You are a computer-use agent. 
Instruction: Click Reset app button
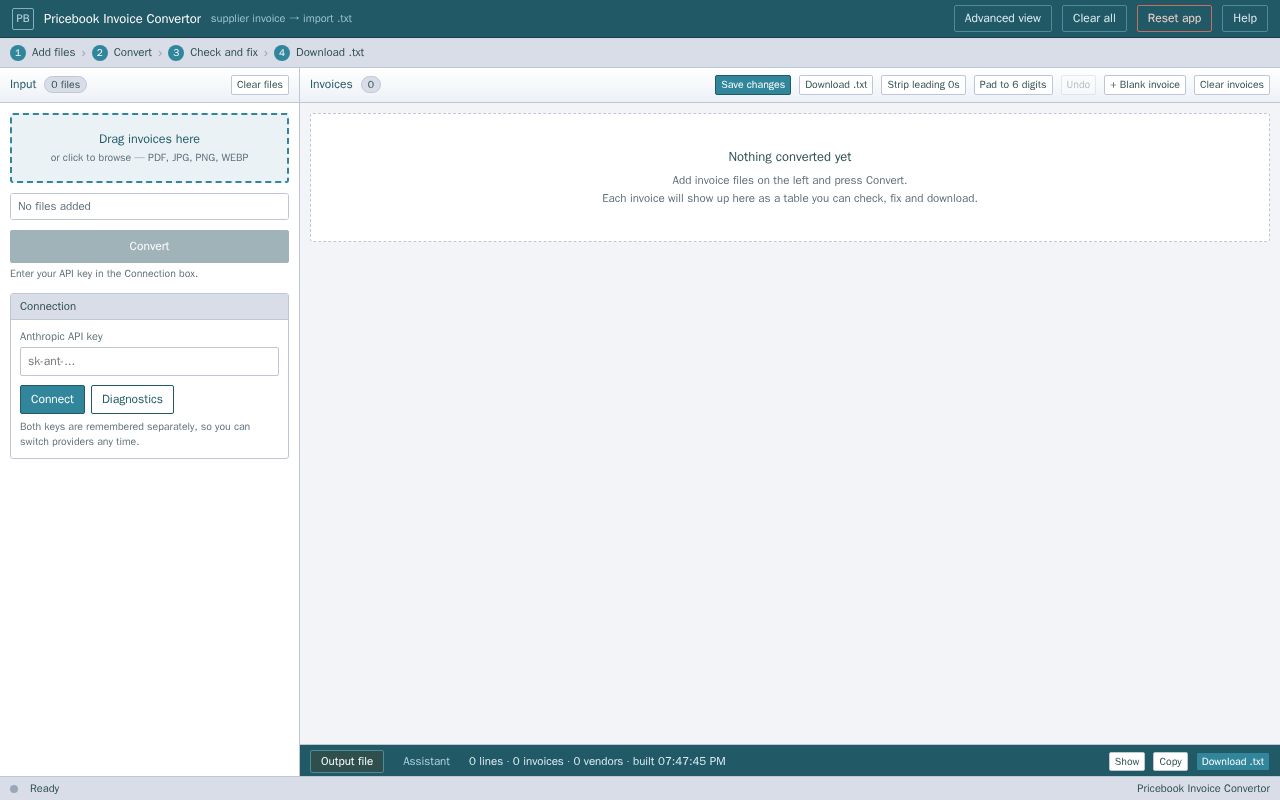1174,18
